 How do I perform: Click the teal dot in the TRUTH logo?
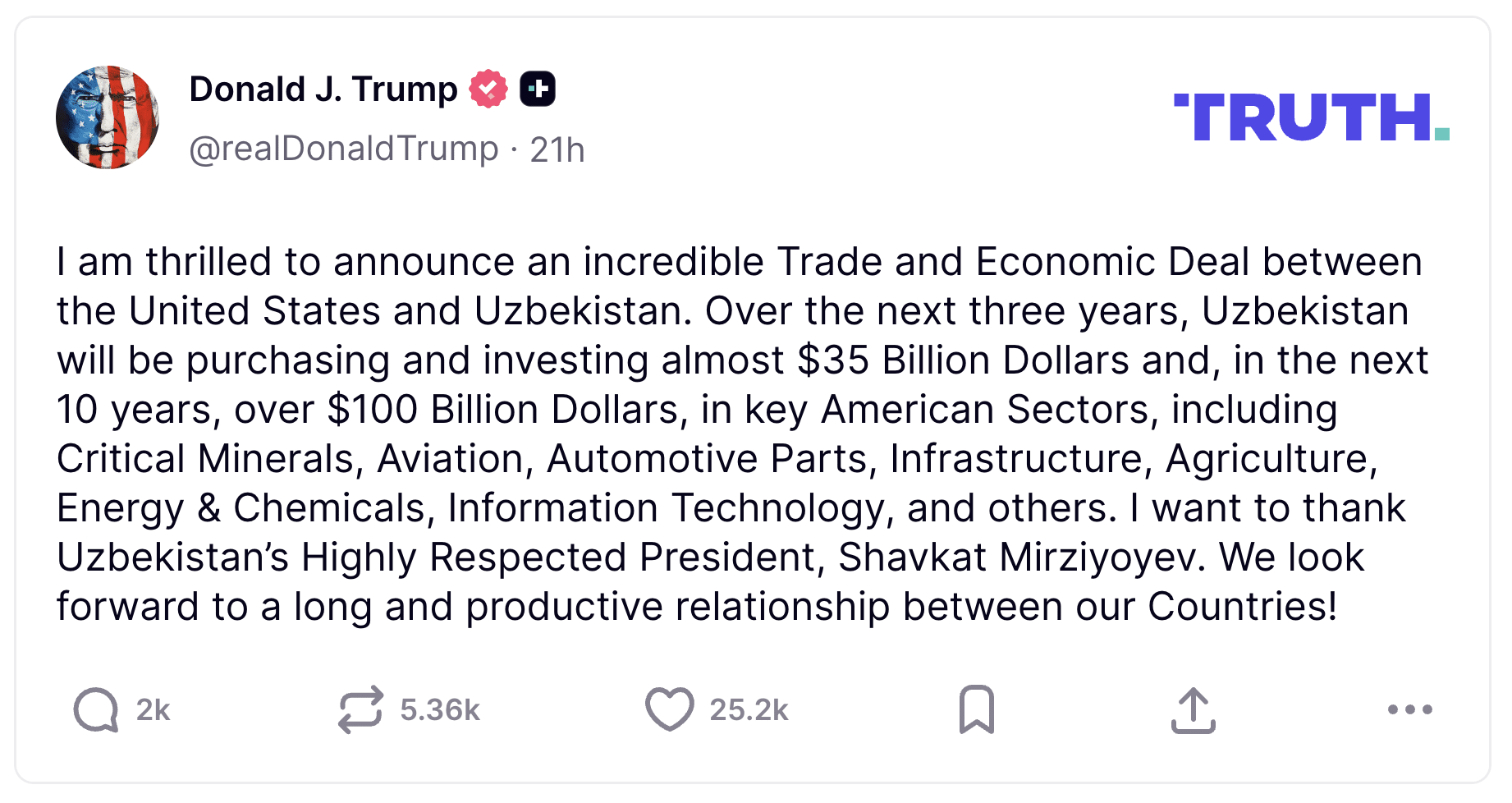click(x=1442, y=133)
